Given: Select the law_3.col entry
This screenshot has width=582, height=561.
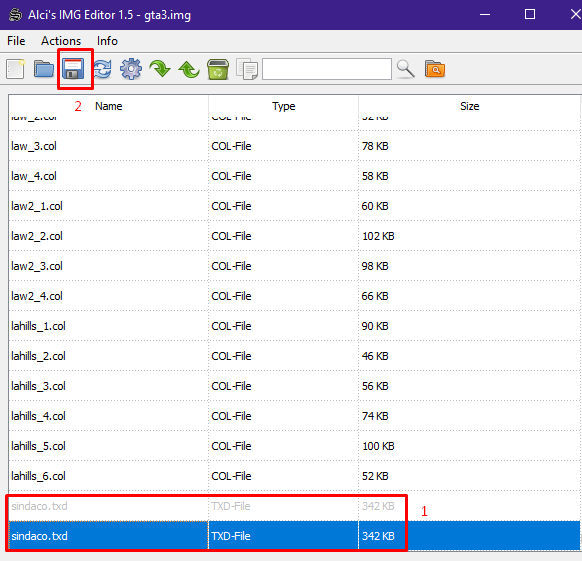Looking at the screenshot, I should click(x=294, y=146).
